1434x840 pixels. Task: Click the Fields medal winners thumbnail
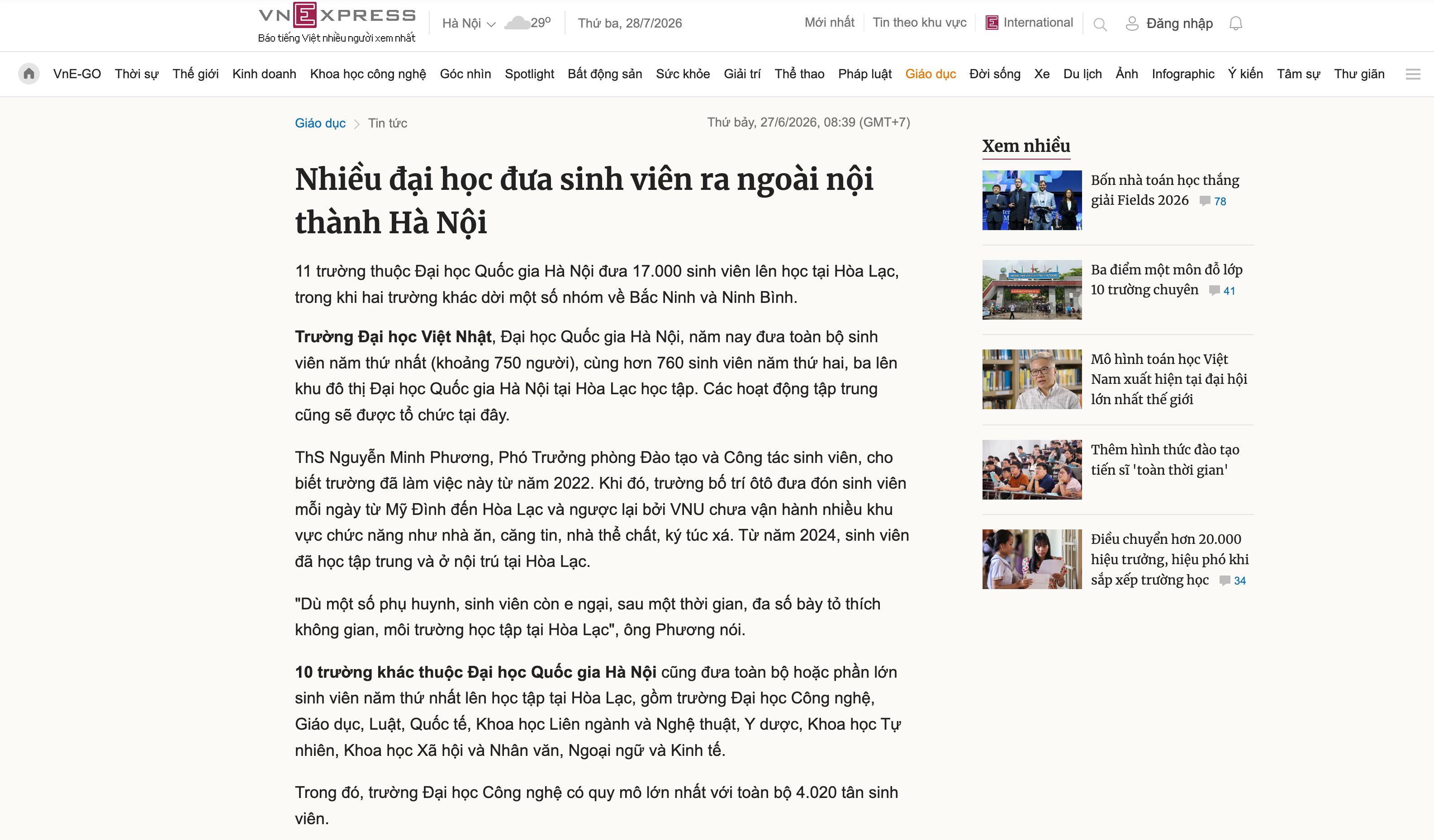click(1032, 200)
